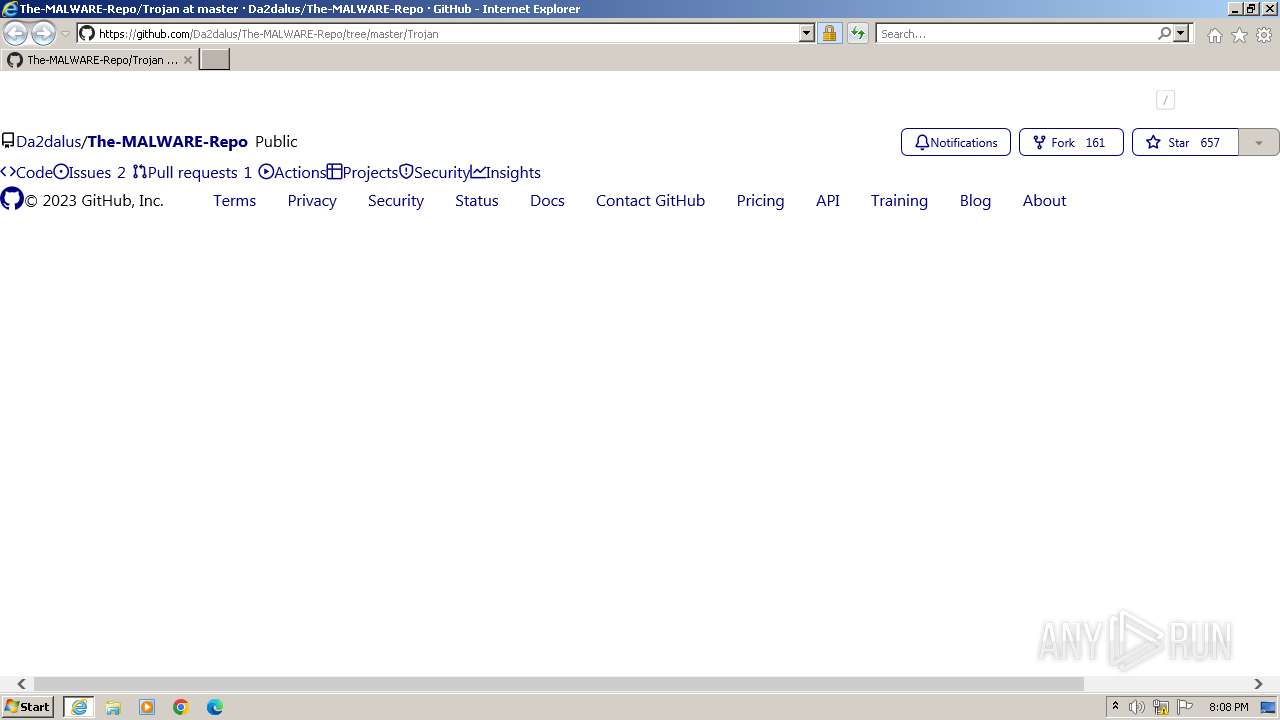Click the slash search shortcut box
Viewport: 1280px width, 720px height.
point(1165,99)
